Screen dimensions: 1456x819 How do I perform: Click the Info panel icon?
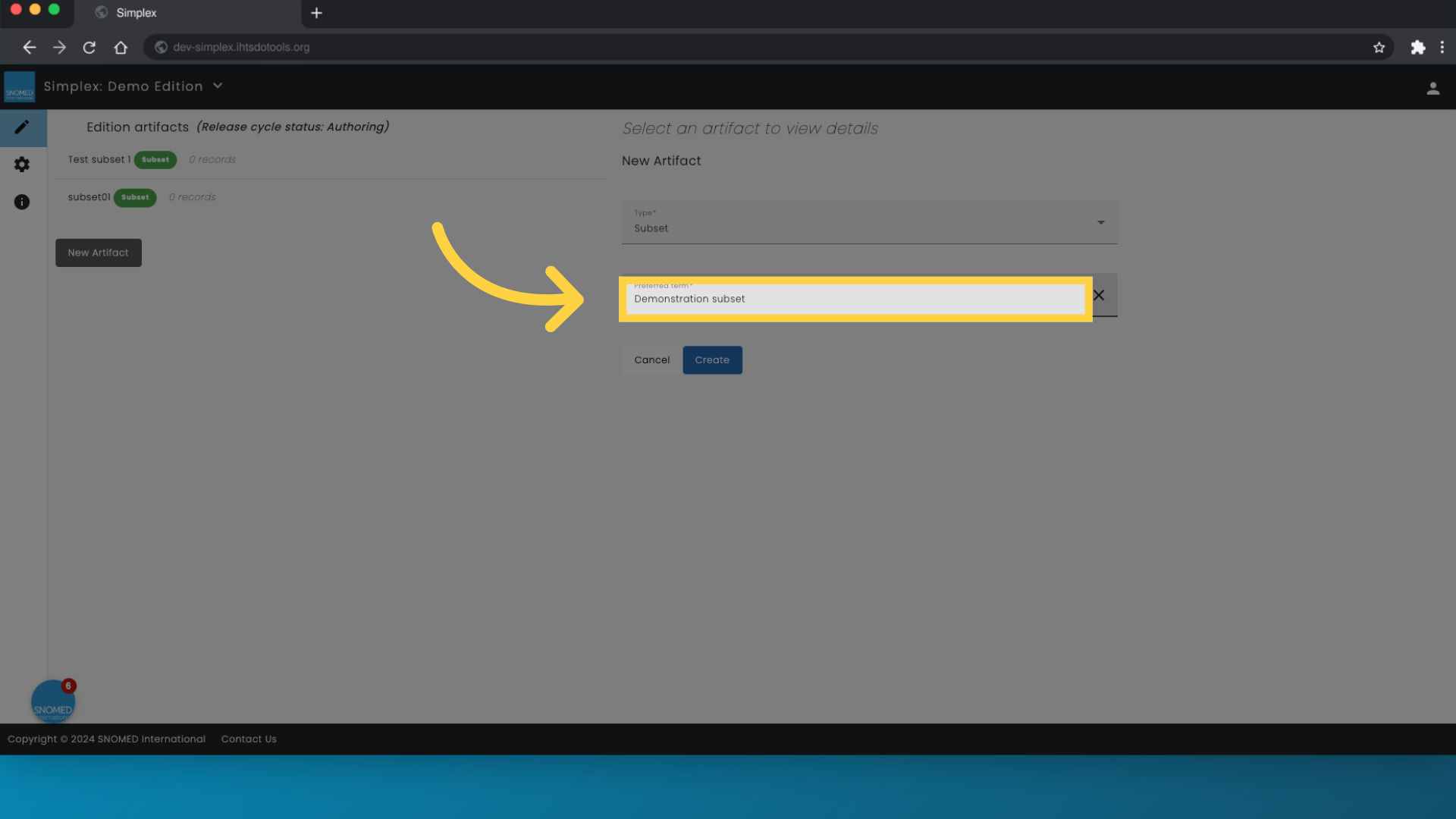[x=23, y=201]
